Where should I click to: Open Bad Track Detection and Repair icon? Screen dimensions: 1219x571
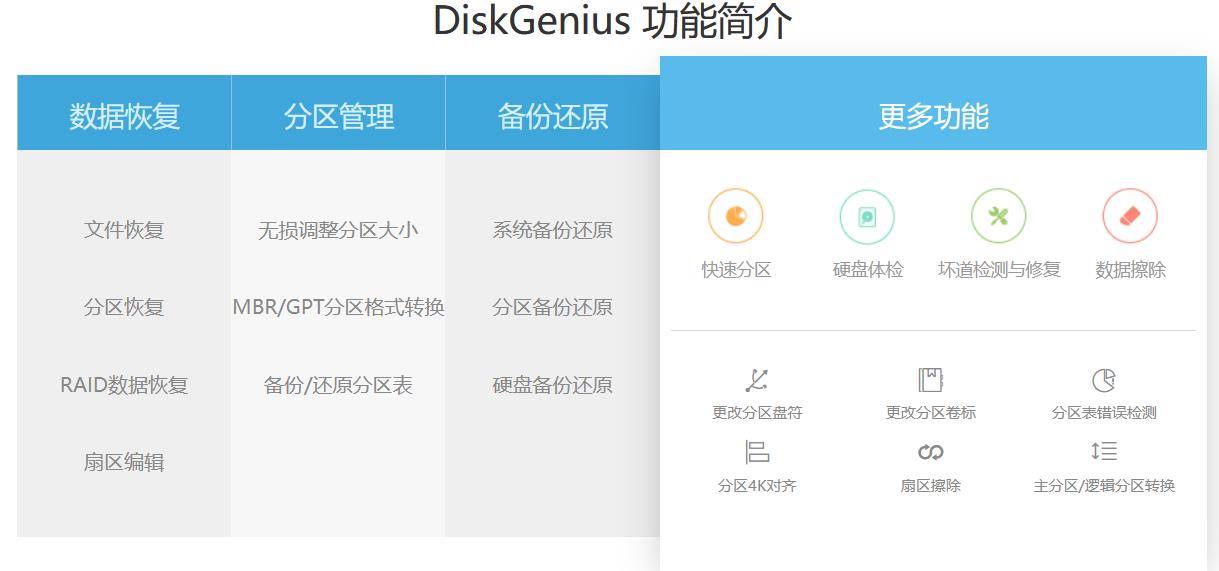tap(998, 216)
